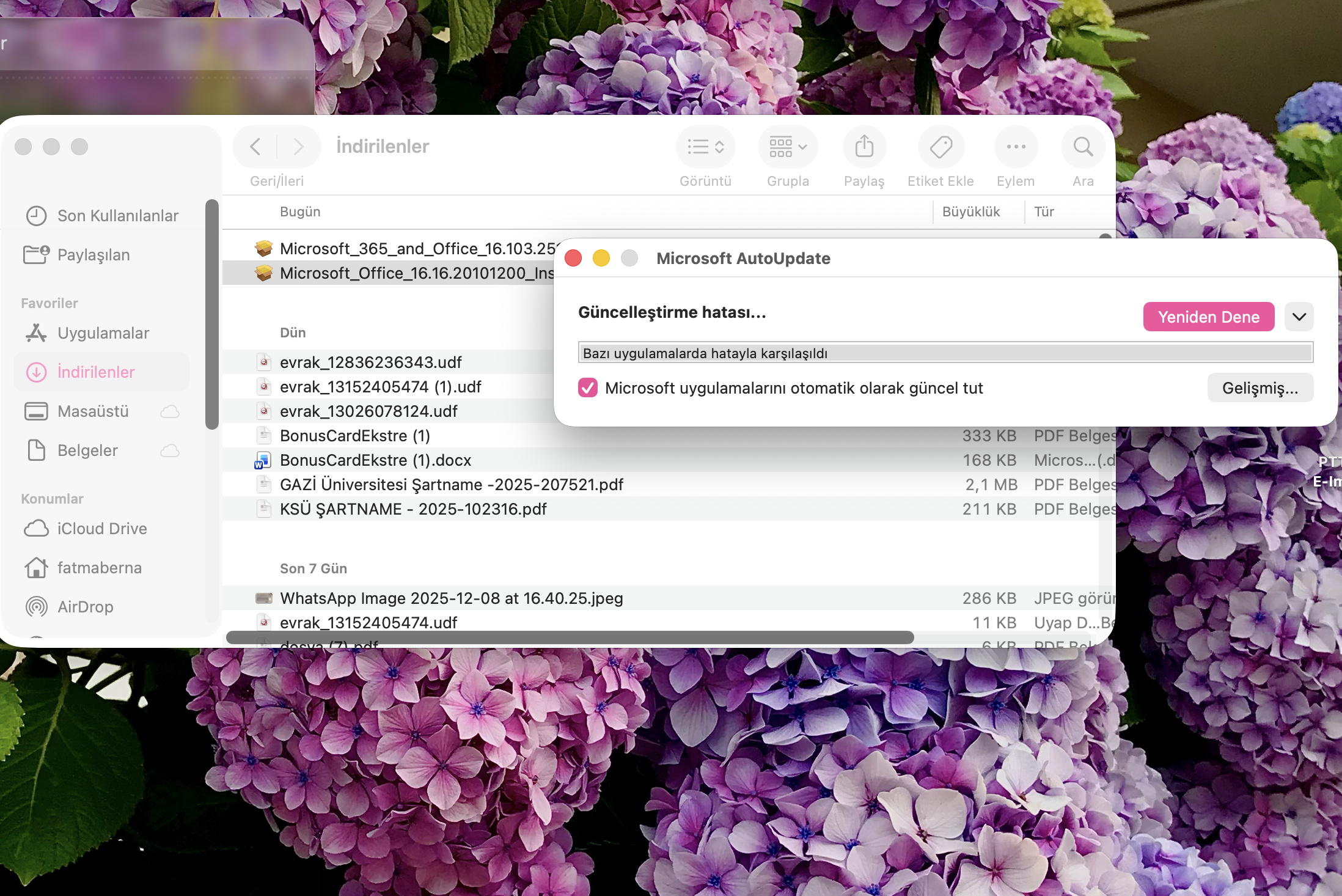Click the file icon of evrak_12836236343.udf
Image resolution: width=1342 pixels, height=896 pixels.
tap(264, 362)
